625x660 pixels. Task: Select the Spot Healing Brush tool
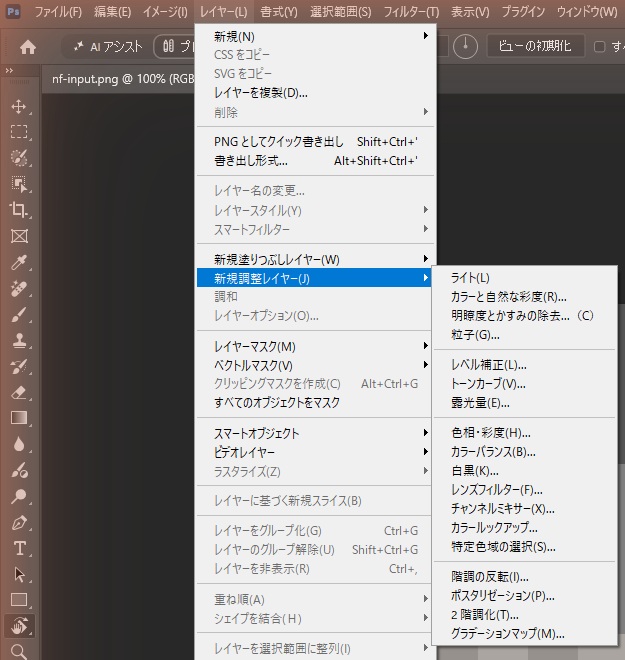pyautogui.click(x=19, y=289)
